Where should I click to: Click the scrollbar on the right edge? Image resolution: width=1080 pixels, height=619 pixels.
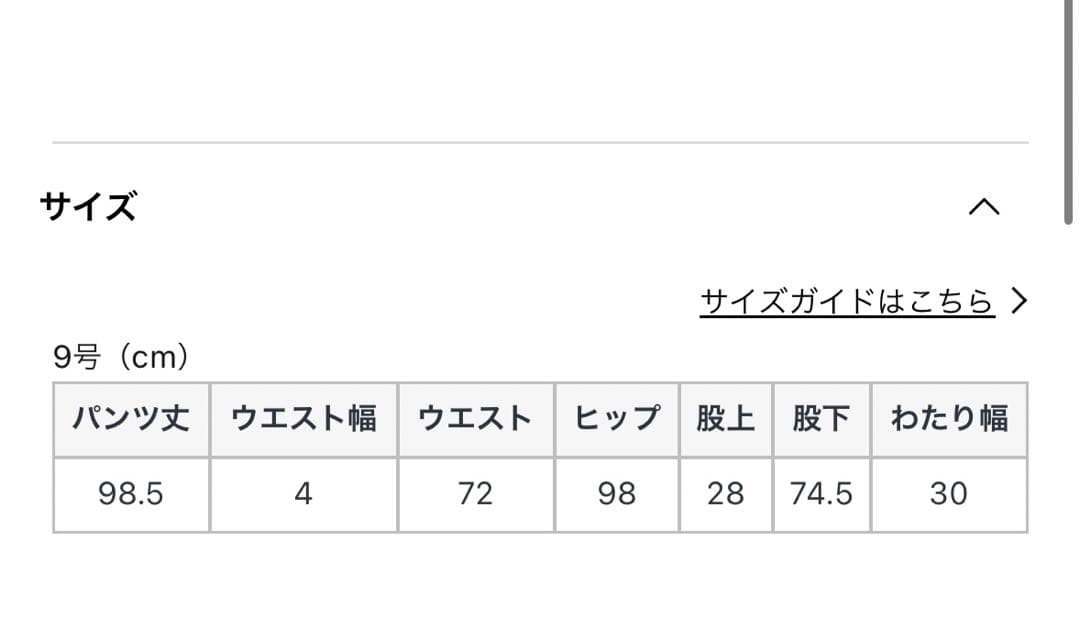coord(1070,110)
